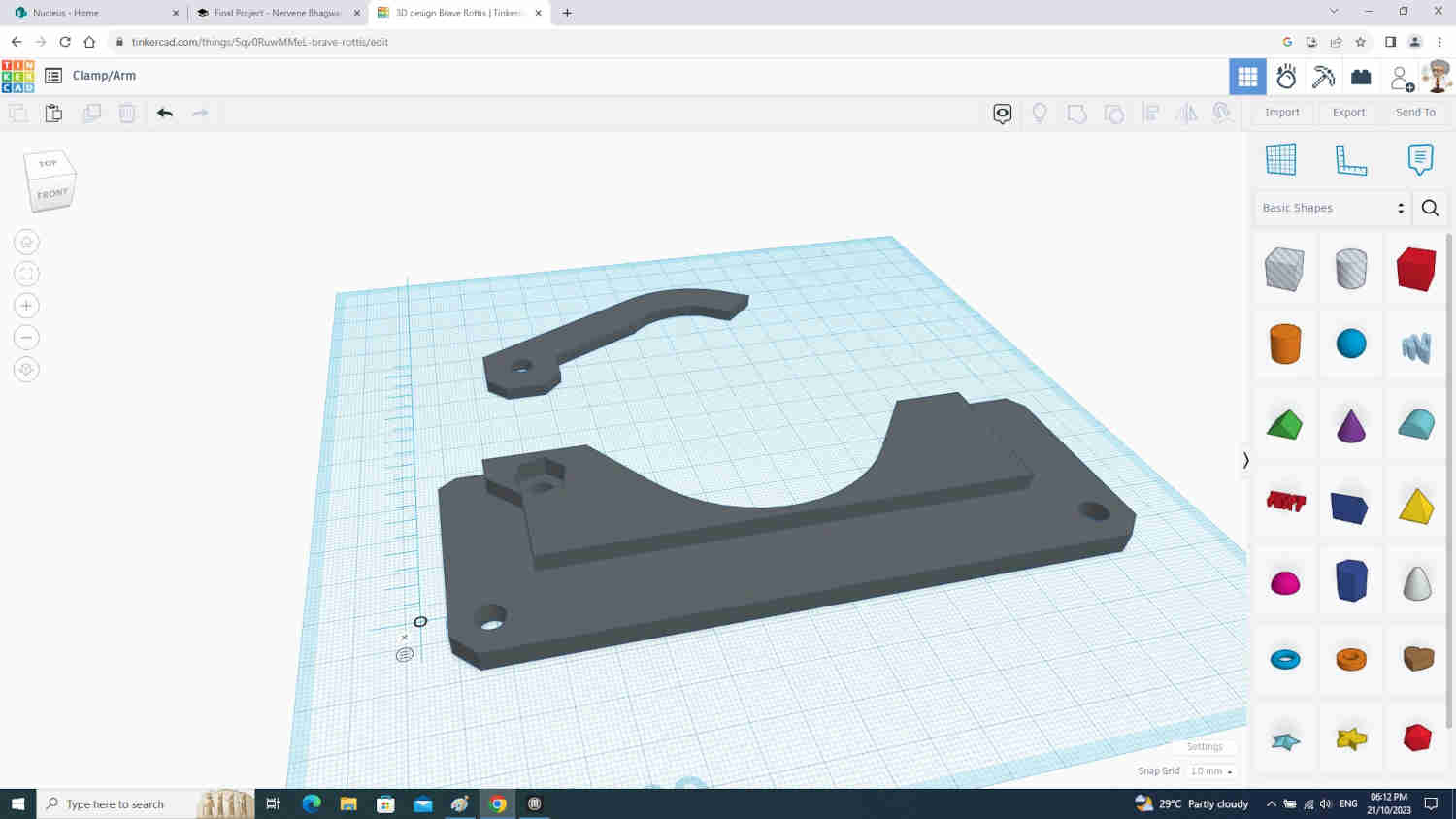This screenshot has height=819, width=1456.
Task: Pick the orange Tube shape
Action: tap(1350, 659)
